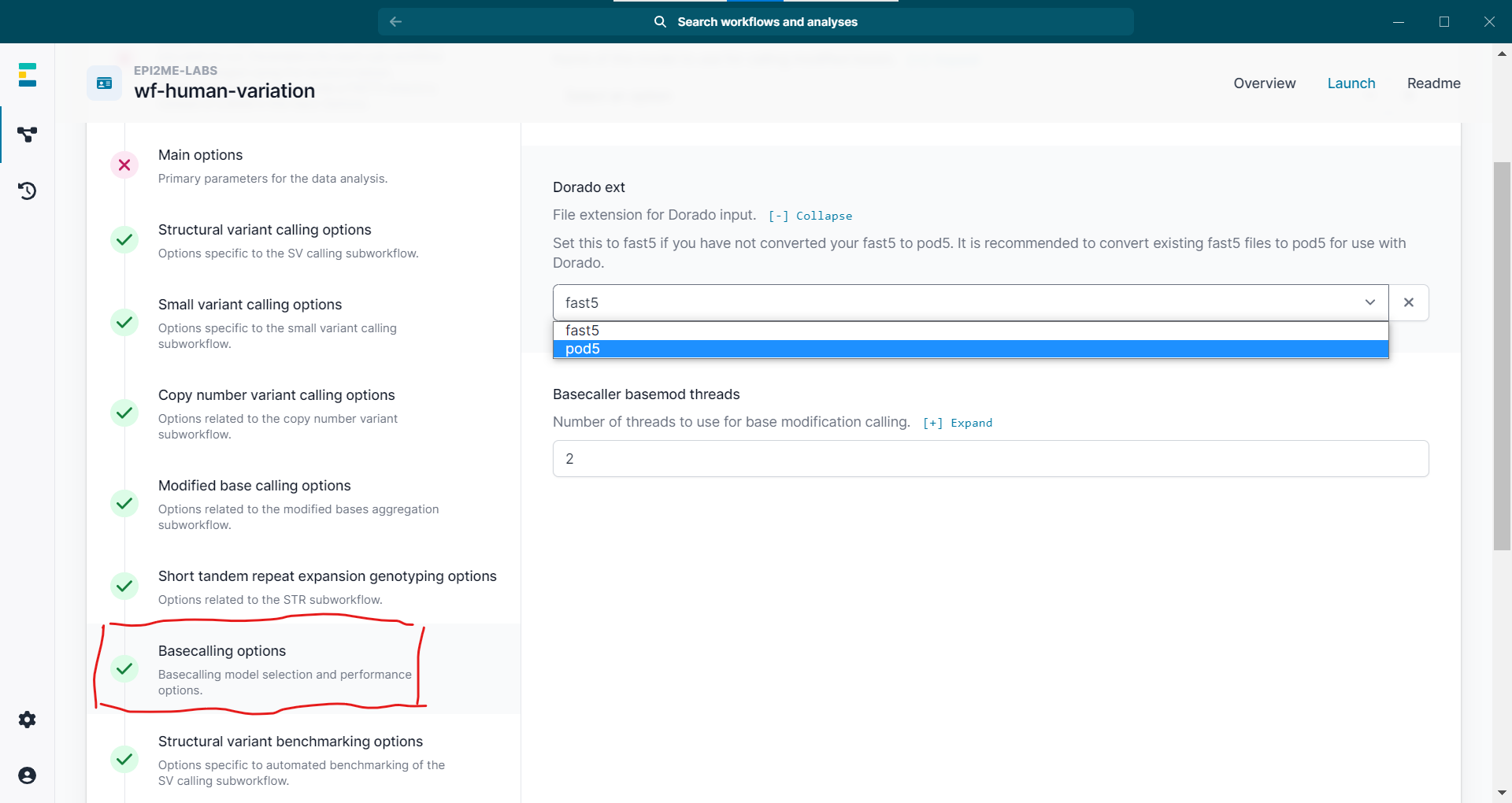The width and height of the screenshot is (1512, 803).
Task: Click the red X beside Main options
Action: click(x=124, y=165)
